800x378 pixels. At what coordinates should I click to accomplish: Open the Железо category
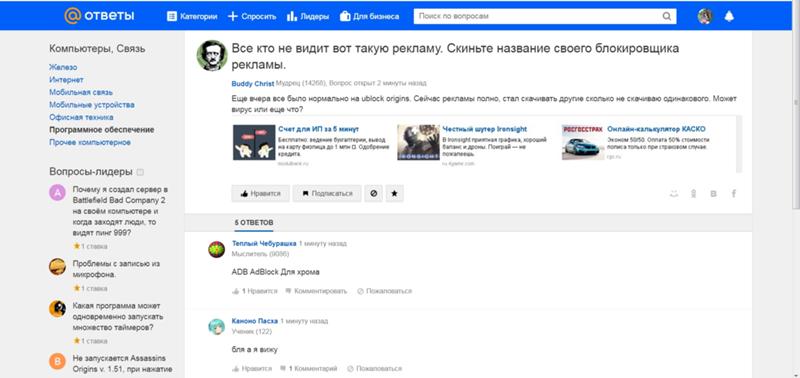(63, 67)
